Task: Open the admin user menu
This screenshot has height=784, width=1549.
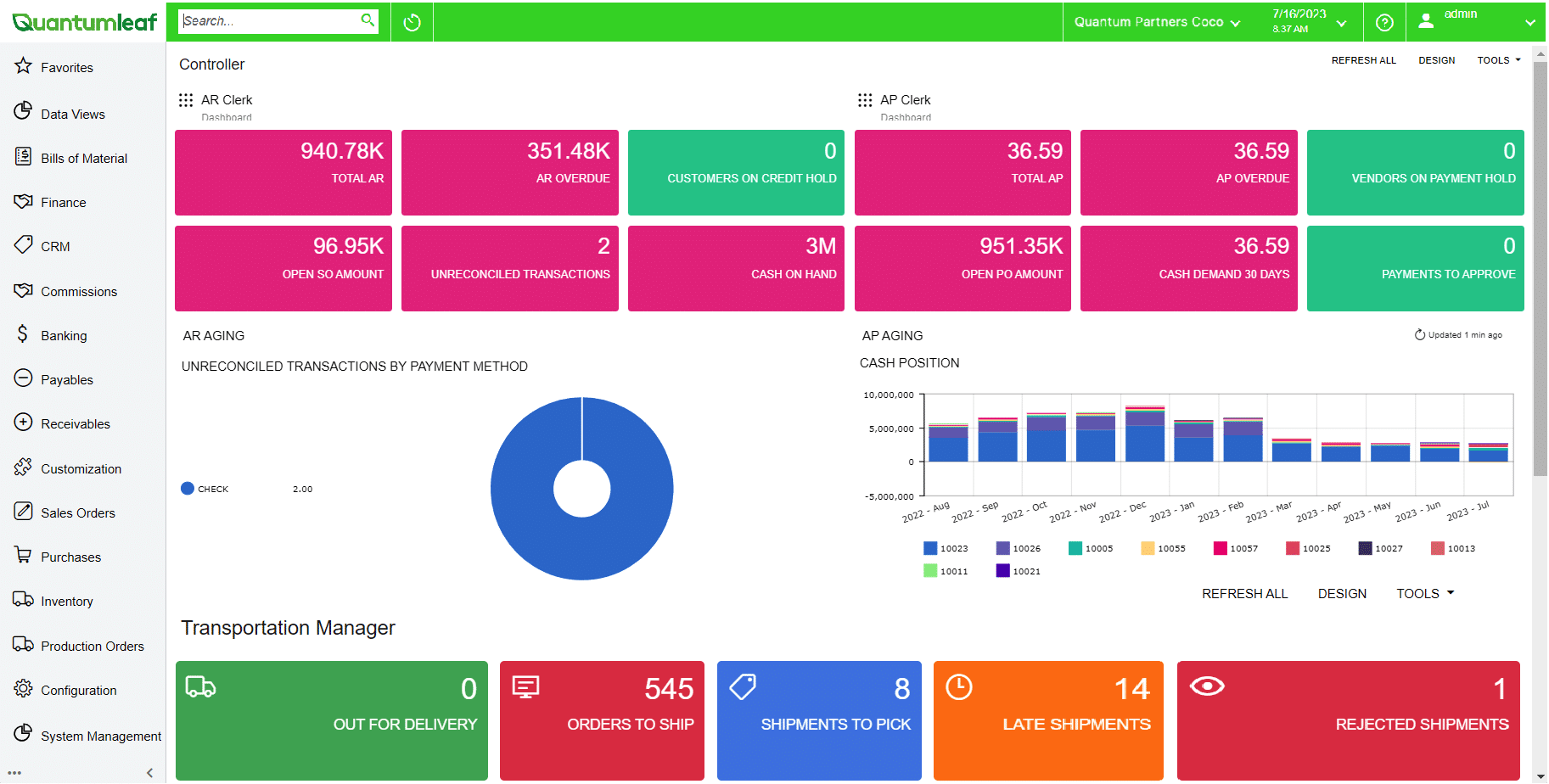Action: click(1476, 22)
